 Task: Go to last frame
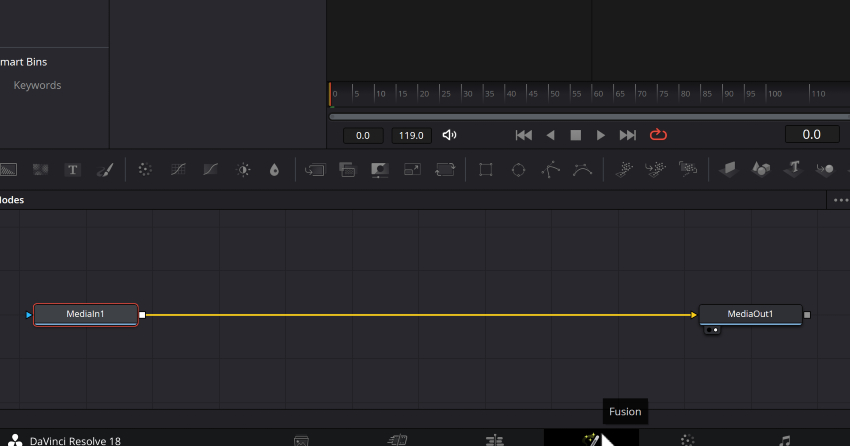coord(628,135)
